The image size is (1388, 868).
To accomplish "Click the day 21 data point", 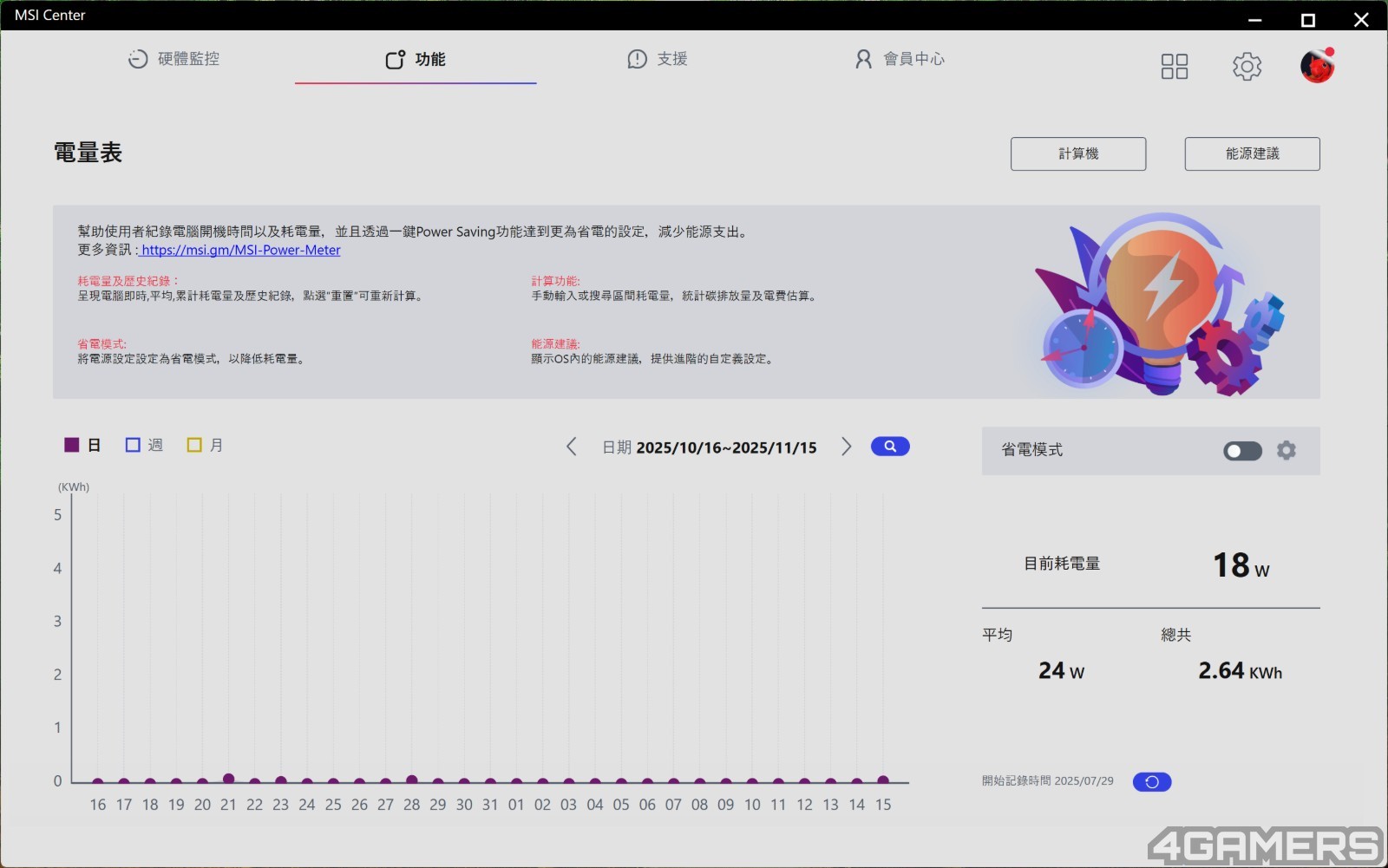I will pos(228,779).
